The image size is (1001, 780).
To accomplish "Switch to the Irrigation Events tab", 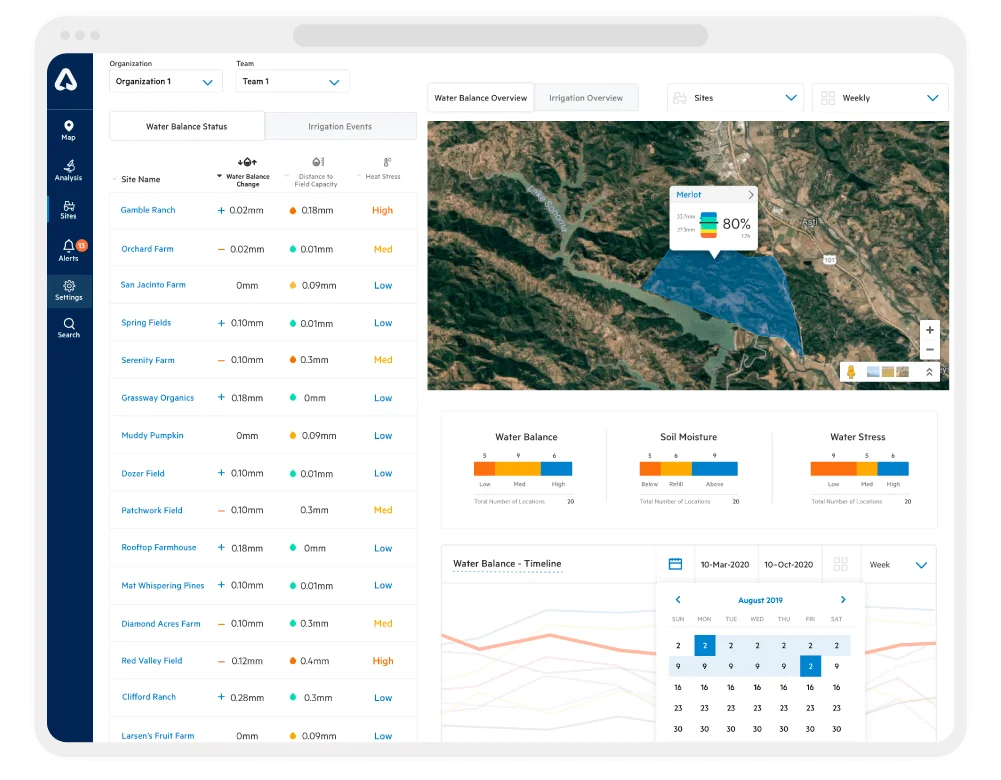I will [x=340, y=126].
